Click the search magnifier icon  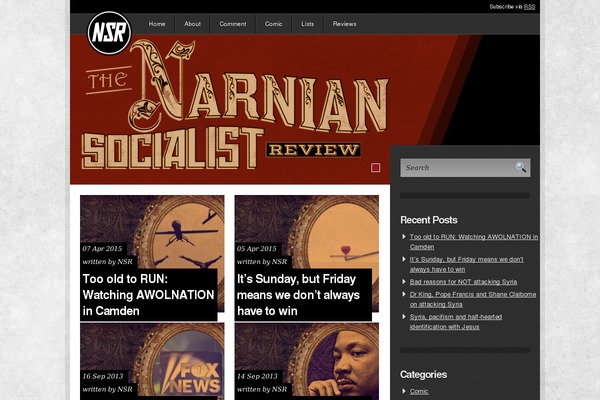click(520, 167)
